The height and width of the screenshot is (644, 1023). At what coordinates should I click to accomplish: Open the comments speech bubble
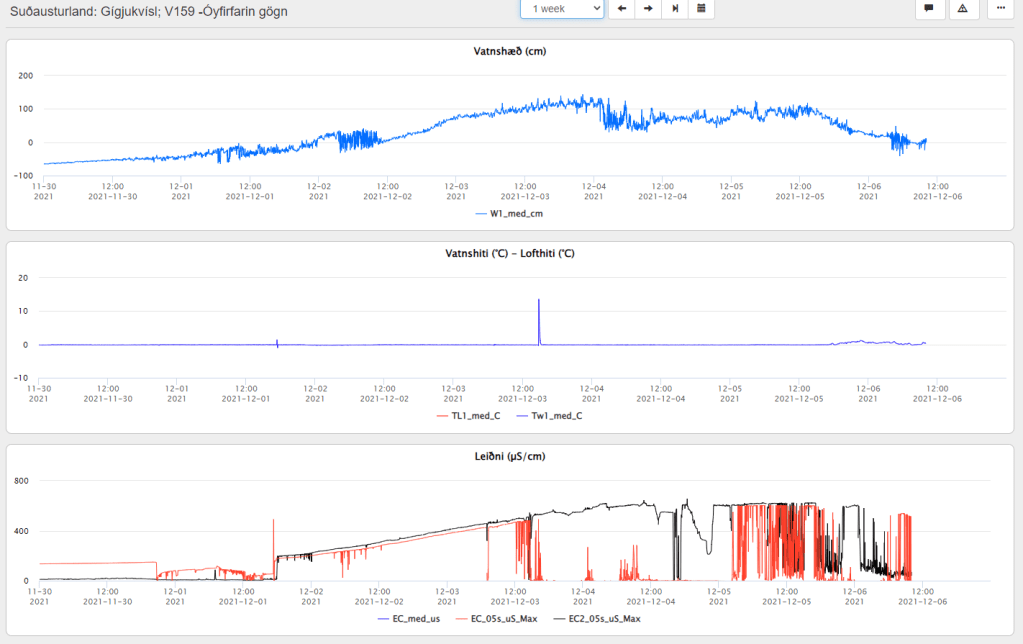(x=929, y=9)
